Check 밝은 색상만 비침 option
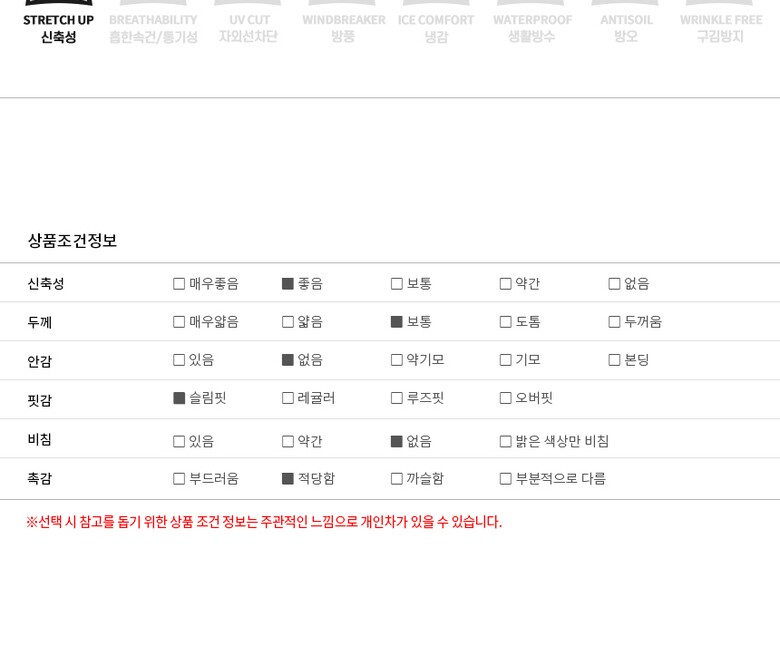The height and width of the screenshot is (665, 780). click(506, 441)
